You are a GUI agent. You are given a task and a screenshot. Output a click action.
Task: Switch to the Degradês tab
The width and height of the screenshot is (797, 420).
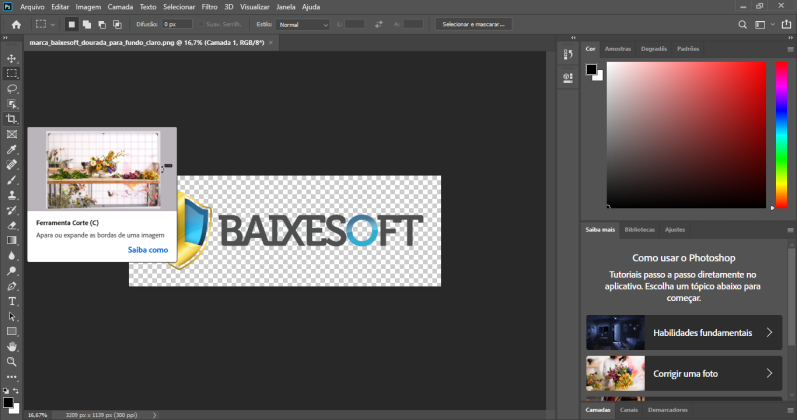tap(654, 49)
